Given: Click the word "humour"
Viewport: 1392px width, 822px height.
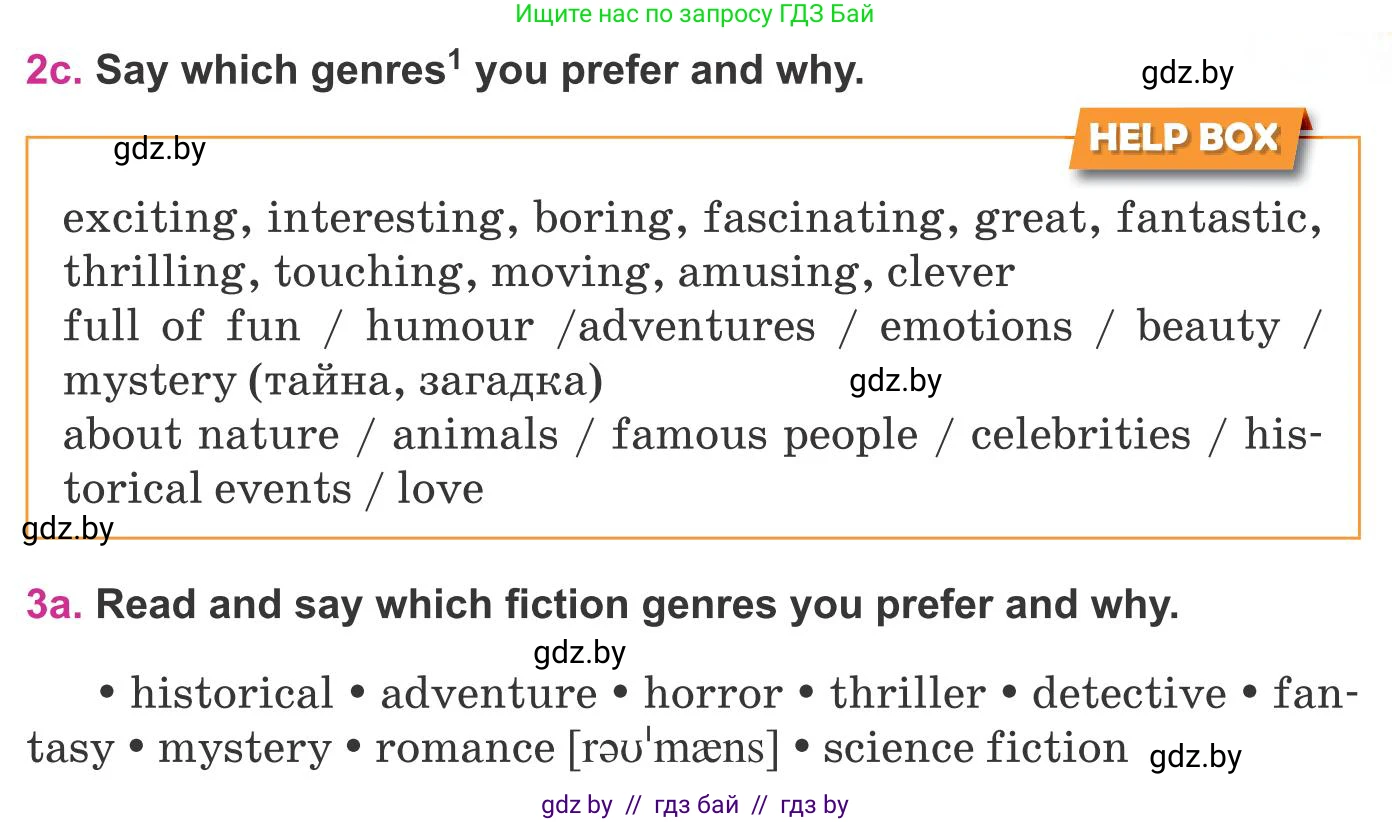Looking at the screenshot, I should coord(449,327).
